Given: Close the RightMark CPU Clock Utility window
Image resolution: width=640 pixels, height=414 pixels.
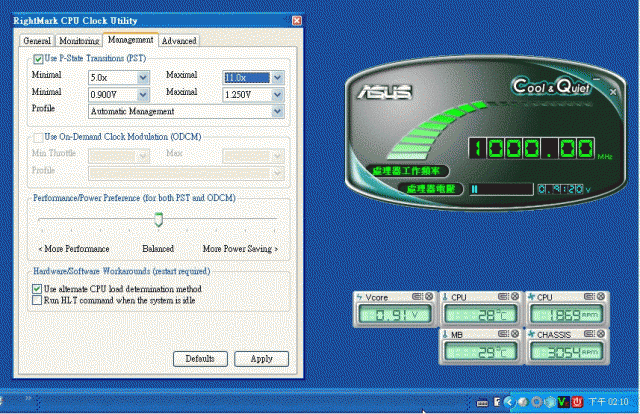Looking at the screenshot, I should point(297,20).
